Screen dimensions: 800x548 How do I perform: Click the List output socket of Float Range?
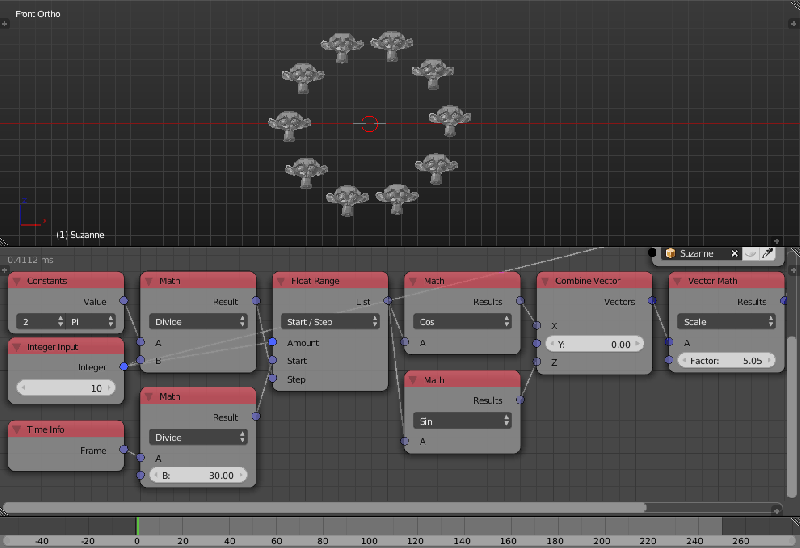388,301
